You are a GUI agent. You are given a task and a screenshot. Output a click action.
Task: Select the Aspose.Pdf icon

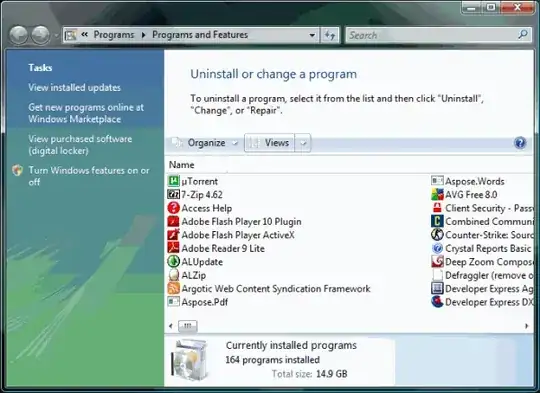coord(174,302)
